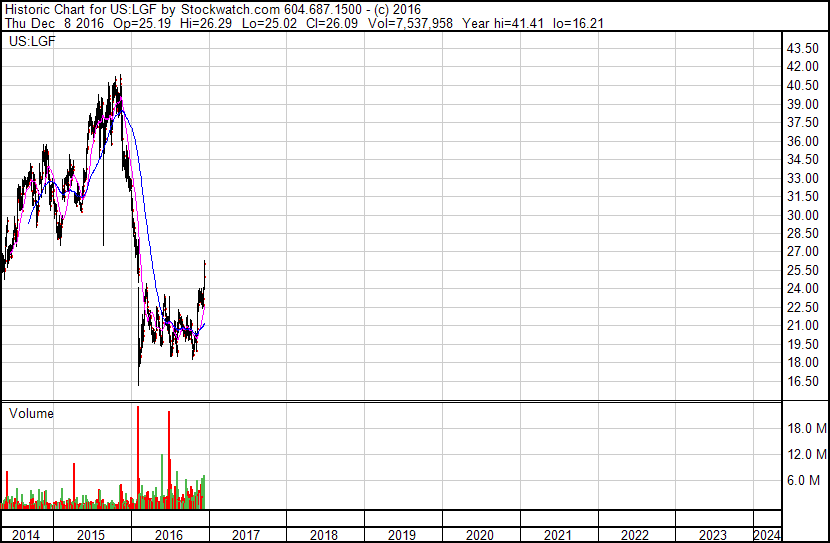Click the 16.50 price axis label
This screenshot has width=830, height=543.
804,381
